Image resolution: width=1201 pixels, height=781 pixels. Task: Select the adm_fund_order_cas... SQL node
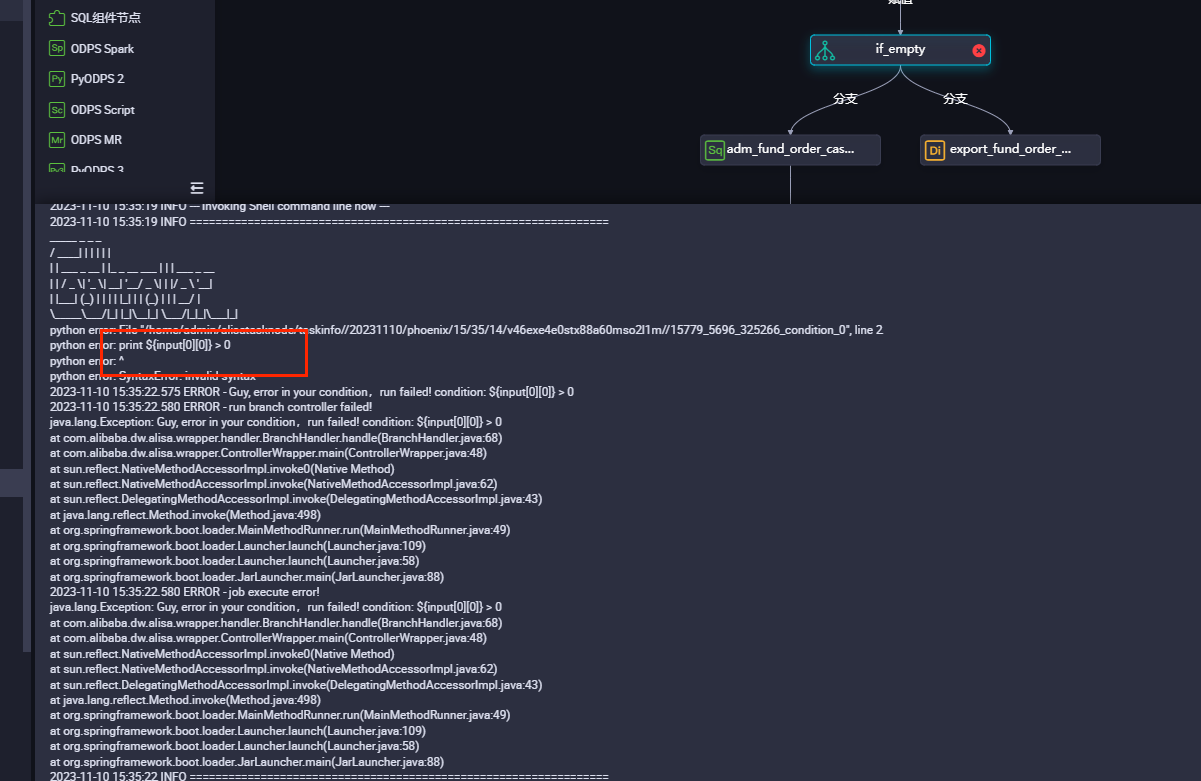tap(790, 150)
